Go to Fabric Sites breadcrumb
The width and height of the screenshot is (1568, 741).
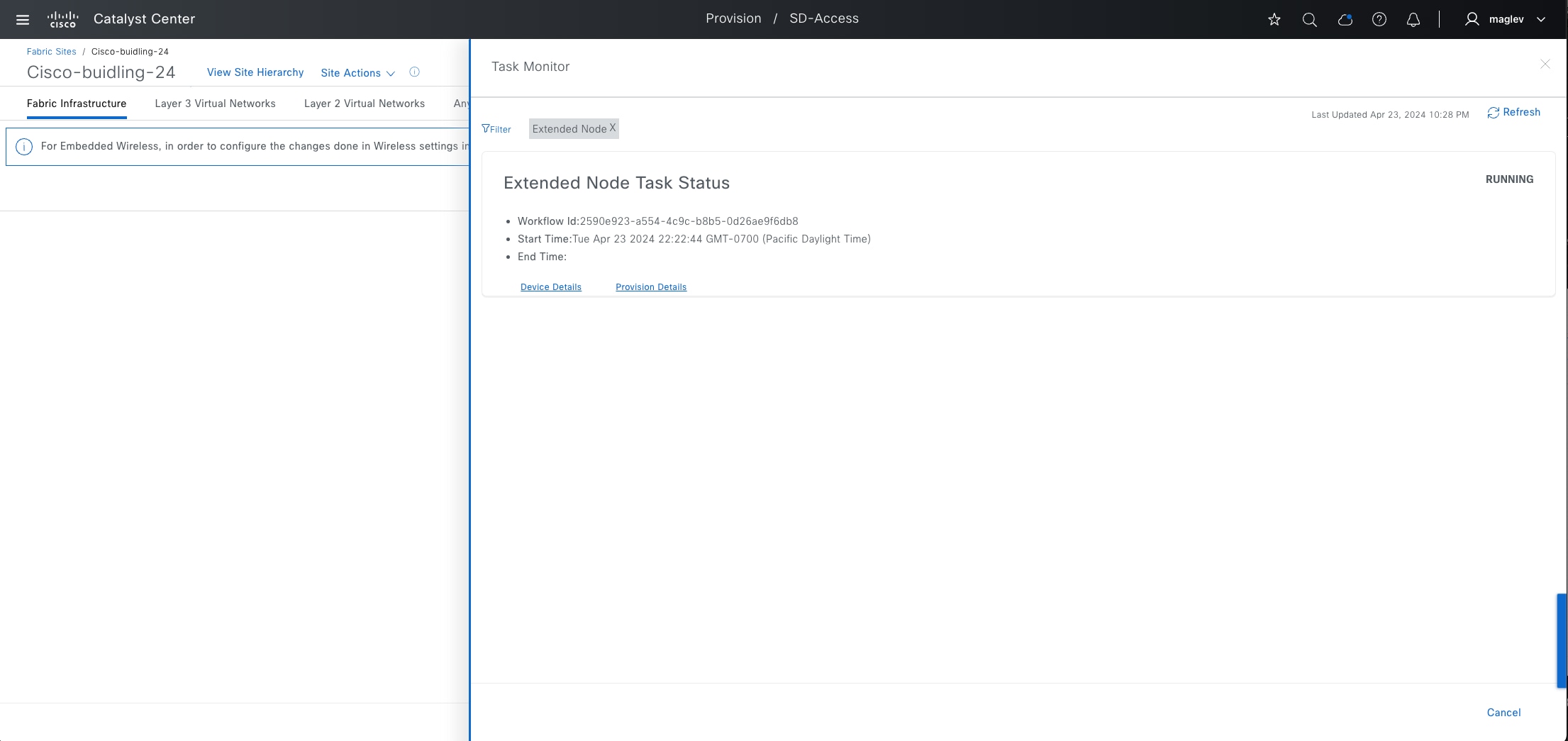pos(51,52)
